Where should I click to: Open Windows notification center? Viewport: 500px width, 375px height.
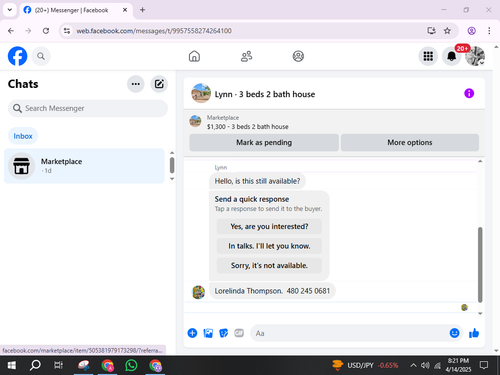click(x=484, y=365)
